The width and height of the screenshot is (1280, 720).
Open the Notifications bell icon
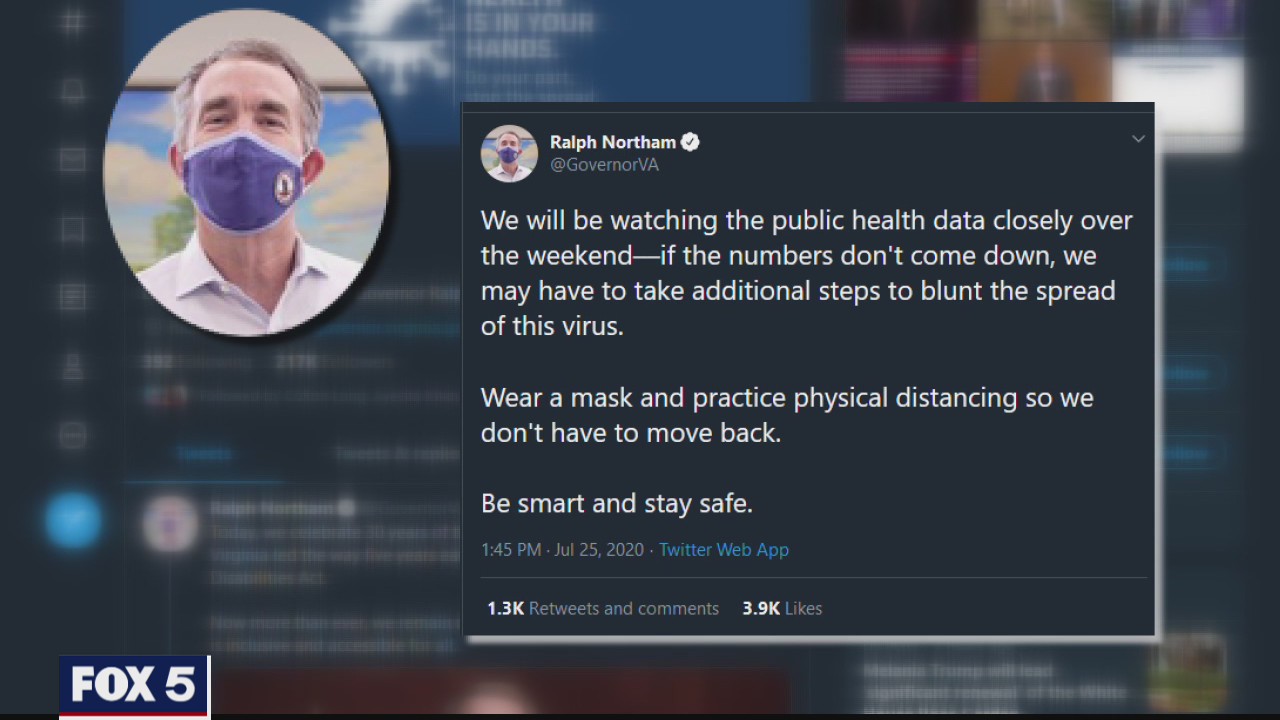[x=72, y=92]
